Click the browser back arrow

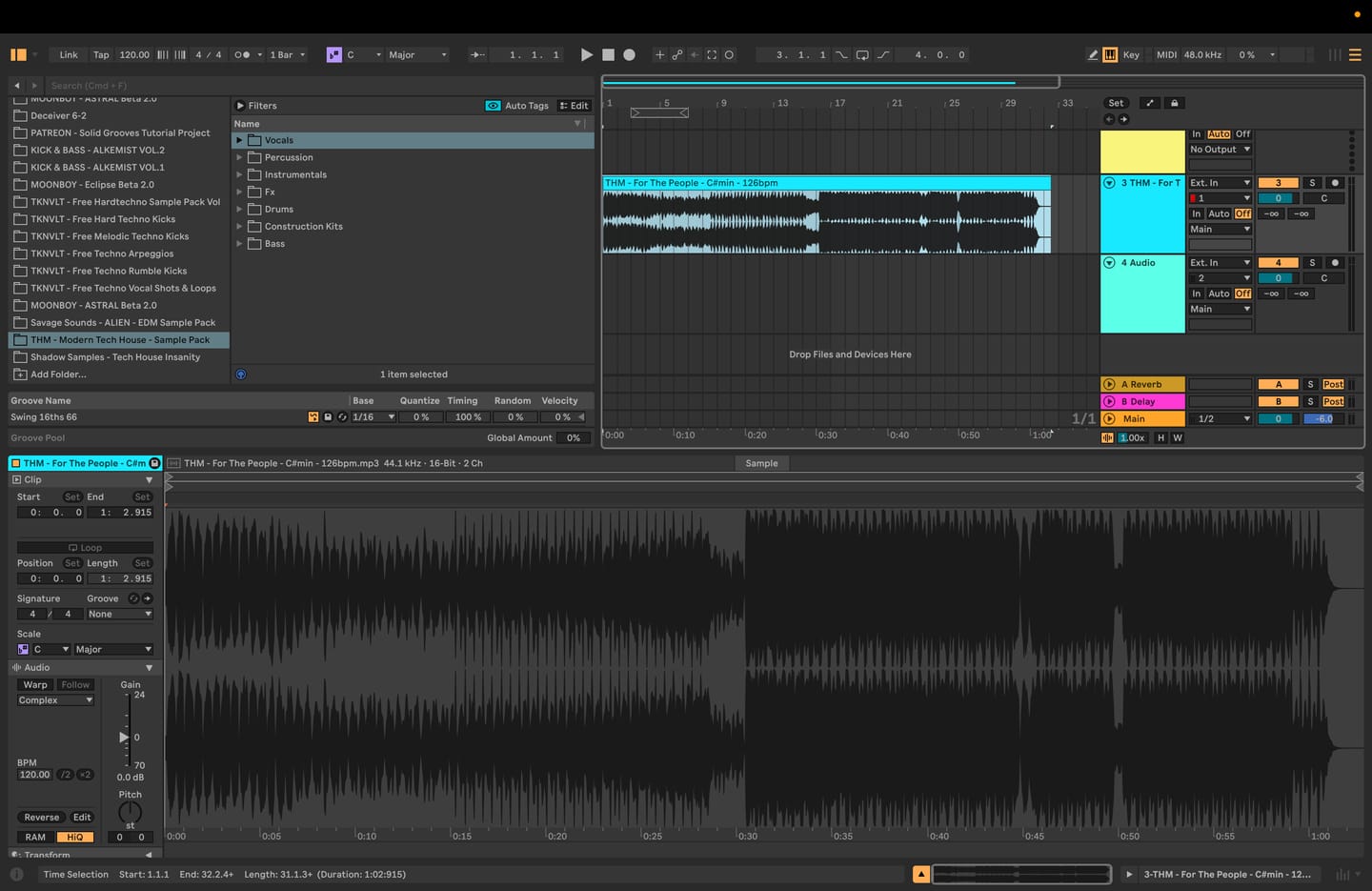click(16, 85)
